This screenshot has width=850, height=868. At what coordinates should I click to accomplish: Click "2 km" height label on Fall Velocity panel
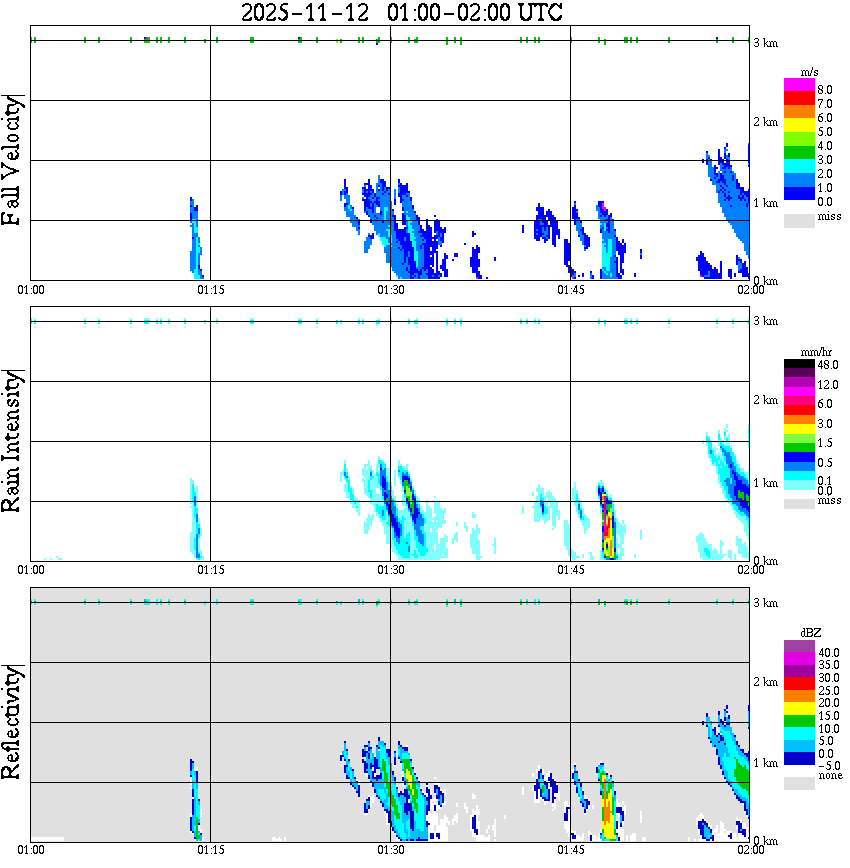[x=765, y=122]
